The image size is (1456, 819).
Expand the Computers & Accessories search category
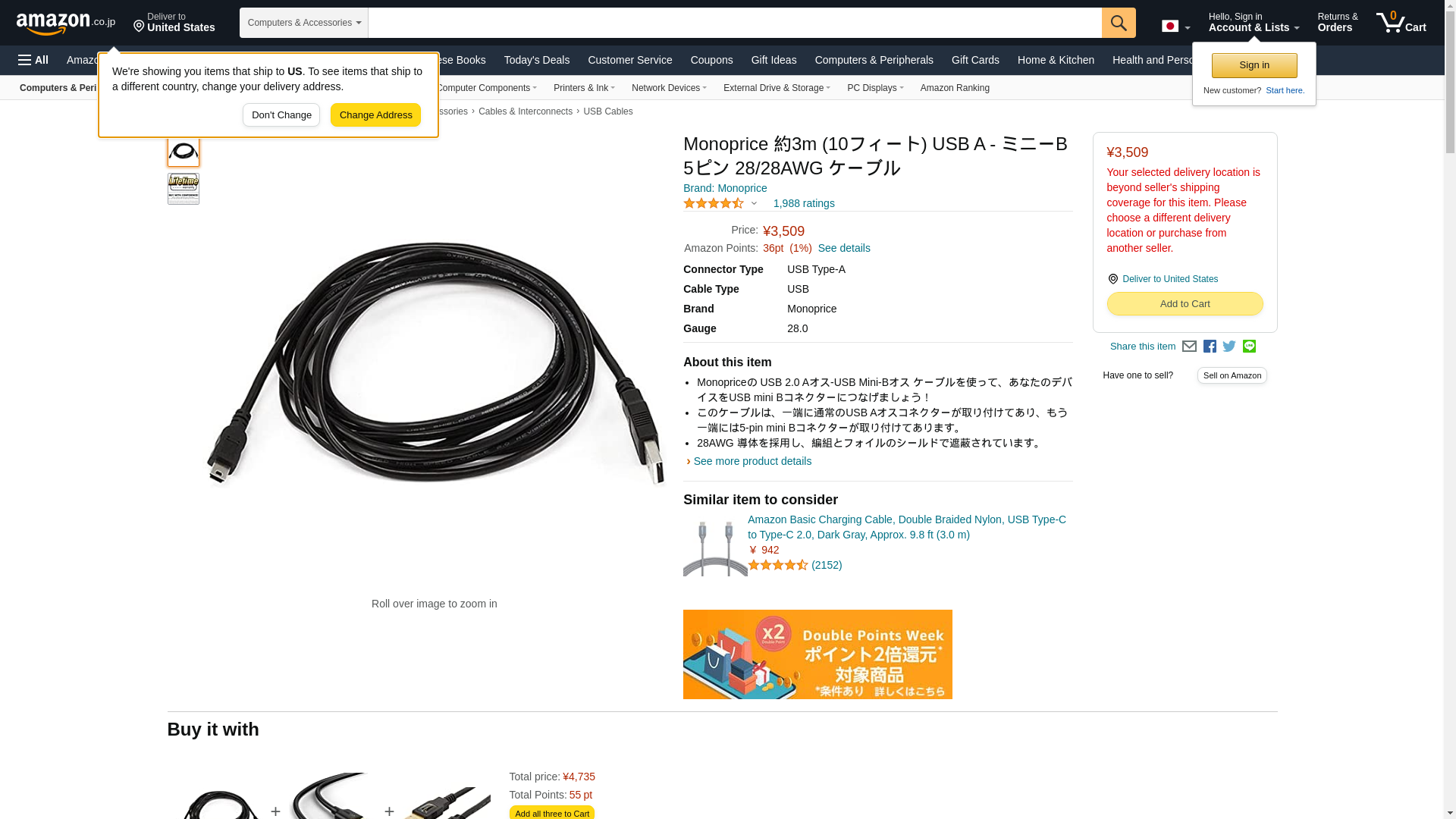[304, 23]
